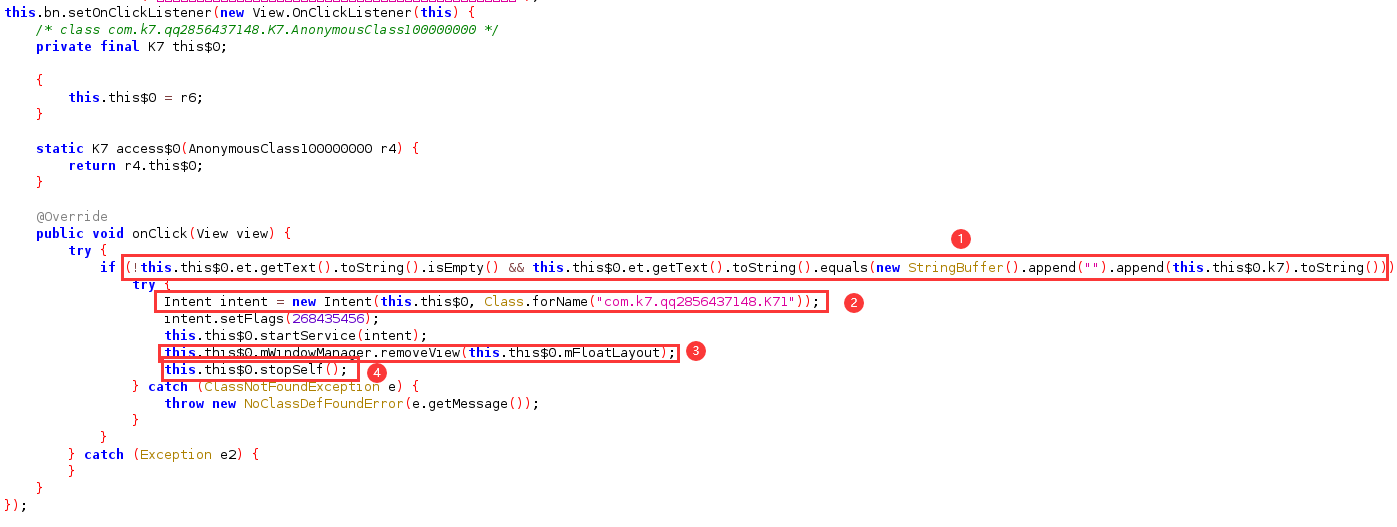Click the red annotation marker number 2
1397x527 pixels.
point(854,302)
